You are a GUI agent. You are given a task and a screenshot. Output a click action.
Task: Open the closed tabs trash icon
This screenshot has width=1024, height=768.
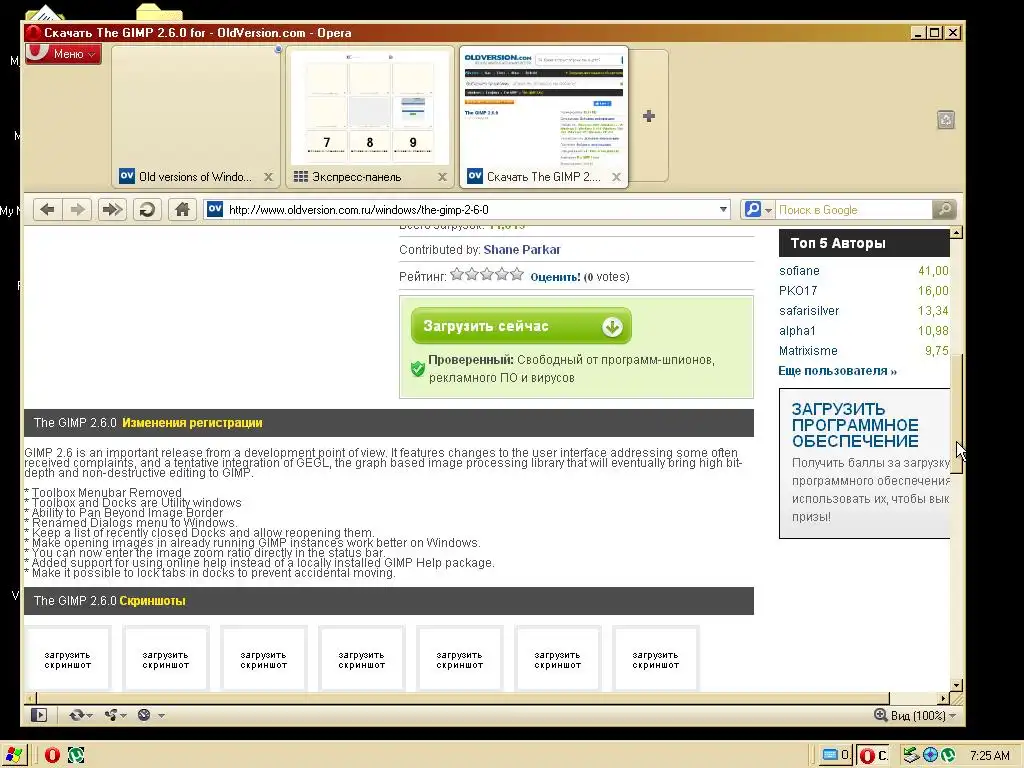pyautogui.click(x=946, y=120)
